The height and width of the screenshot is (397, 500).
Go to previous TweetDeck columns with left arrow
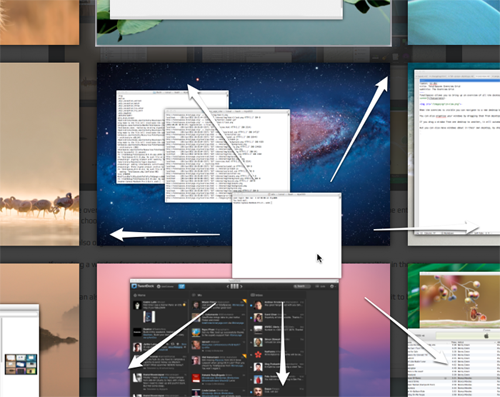pos(228,286)
